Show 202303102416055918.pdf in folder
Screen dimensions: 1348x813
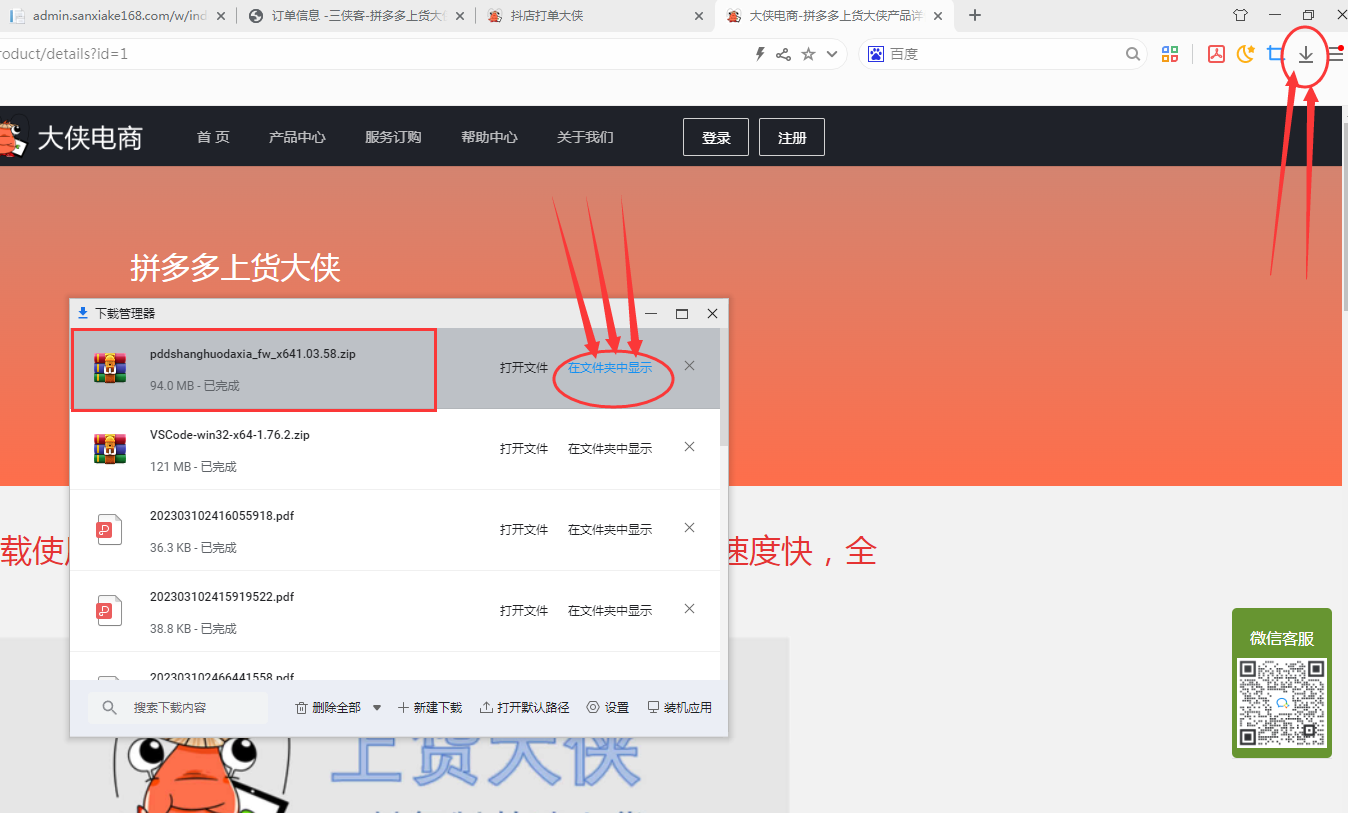(610, 530)
